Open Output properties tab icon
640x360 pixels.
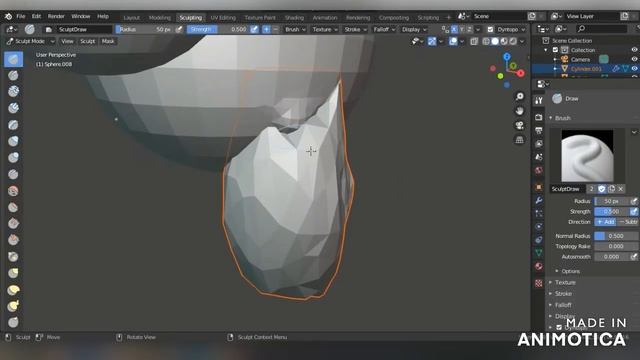(x=539, y=131)
